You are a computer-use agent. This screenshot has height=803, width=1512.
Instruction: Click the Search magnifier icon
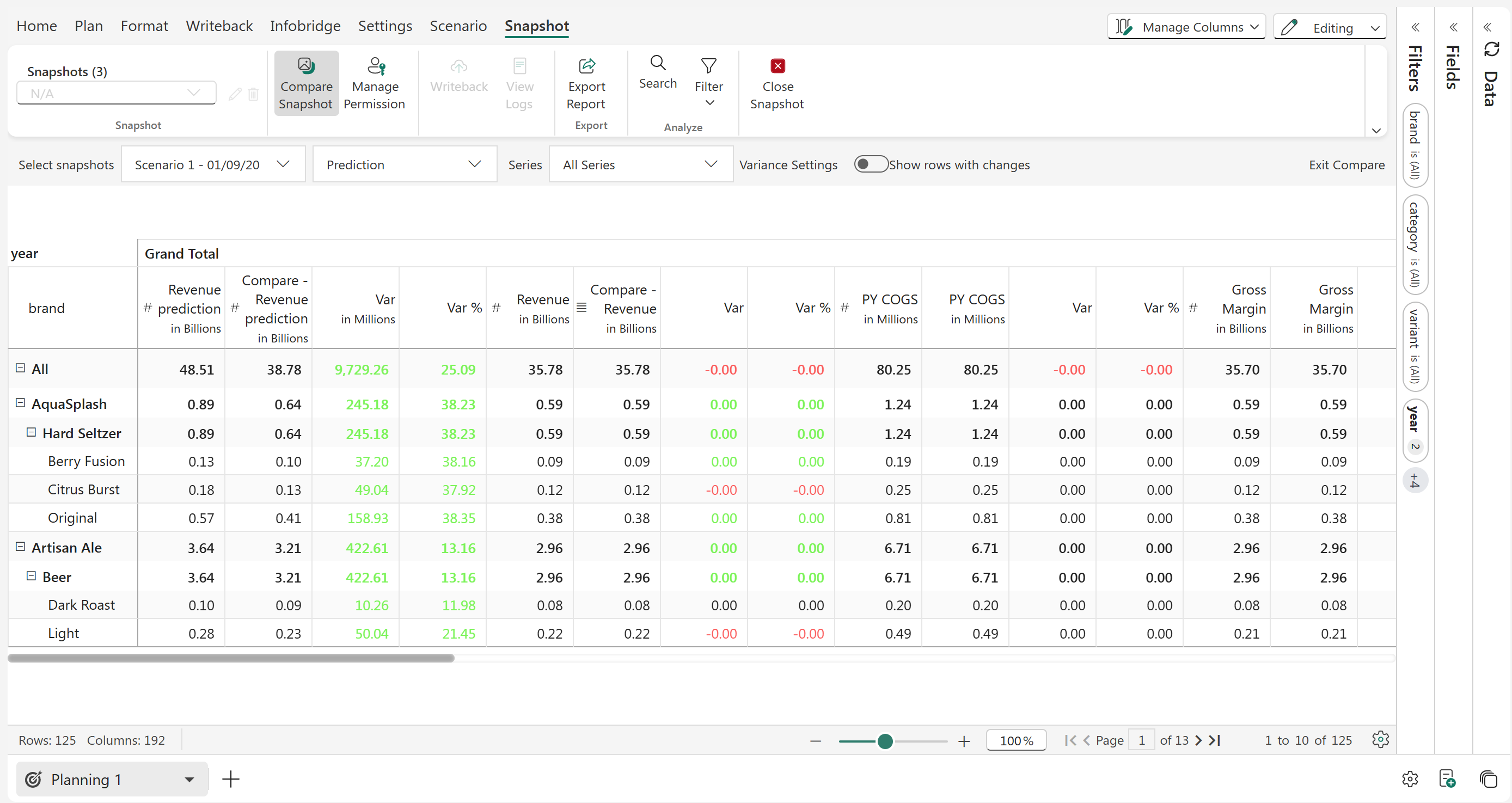tap(657, 63)
